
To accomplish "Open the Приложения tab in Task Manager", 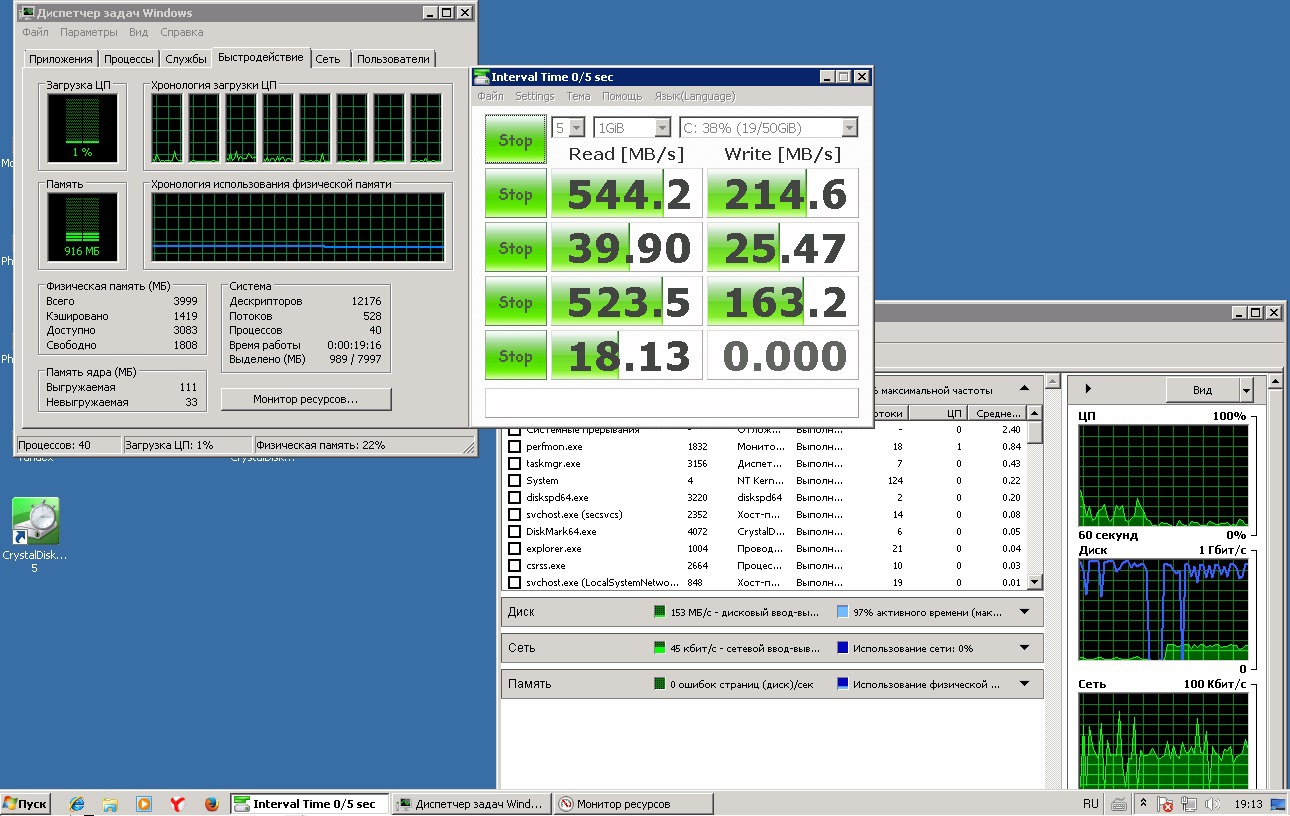I will point(60,59).
